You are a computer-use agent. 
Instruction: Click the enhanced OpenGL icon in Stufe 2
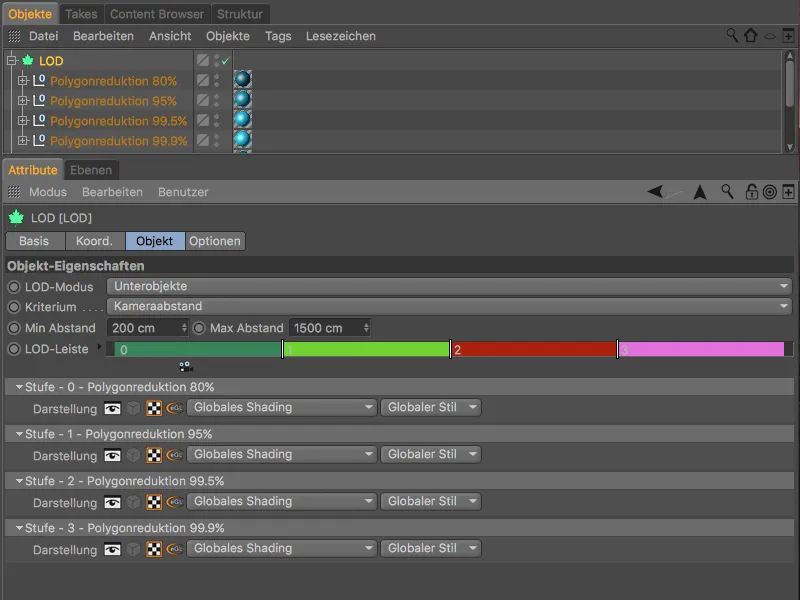coord(174,502)
